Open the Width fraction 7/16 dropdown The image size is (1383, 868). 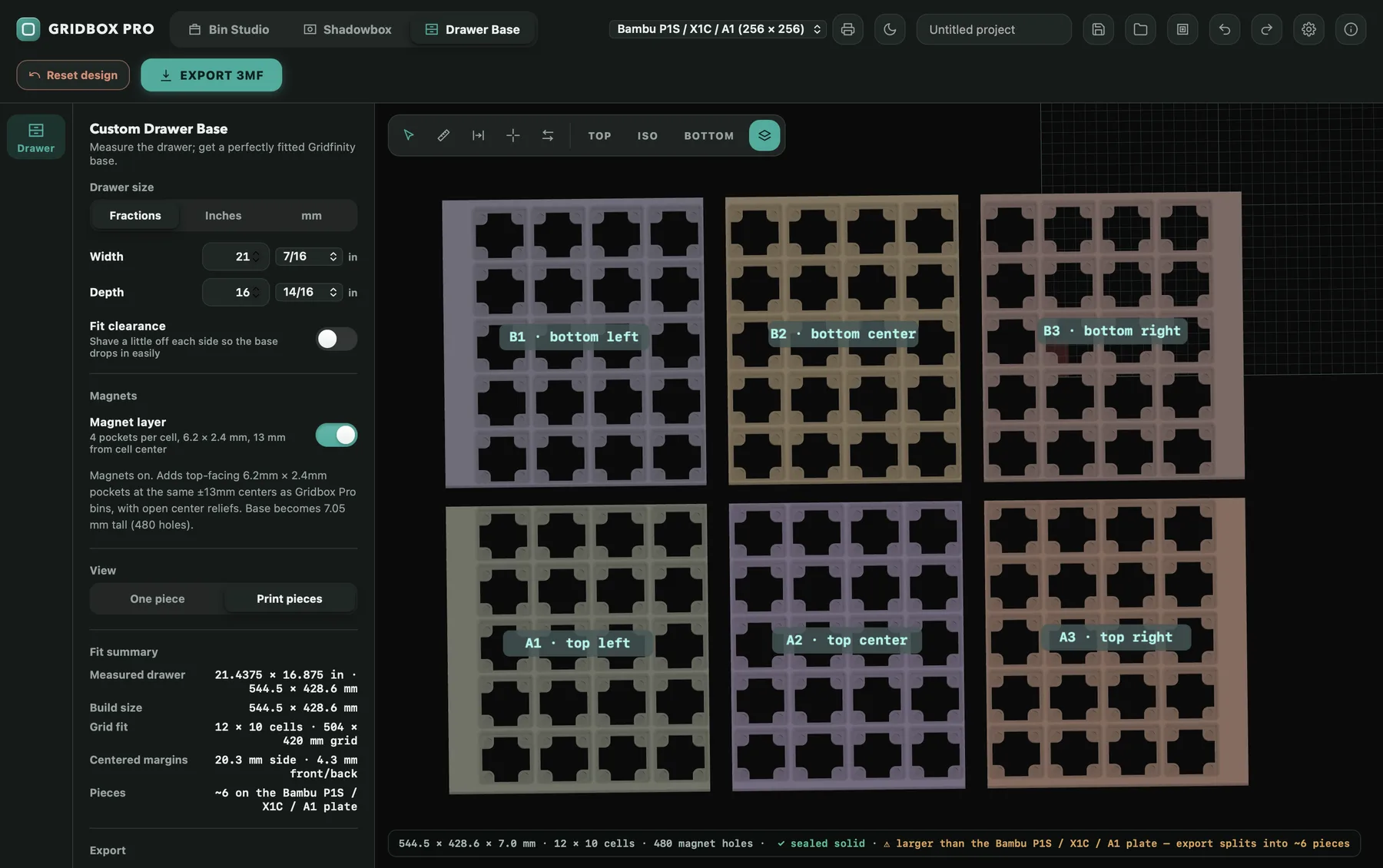click(310, 257)
